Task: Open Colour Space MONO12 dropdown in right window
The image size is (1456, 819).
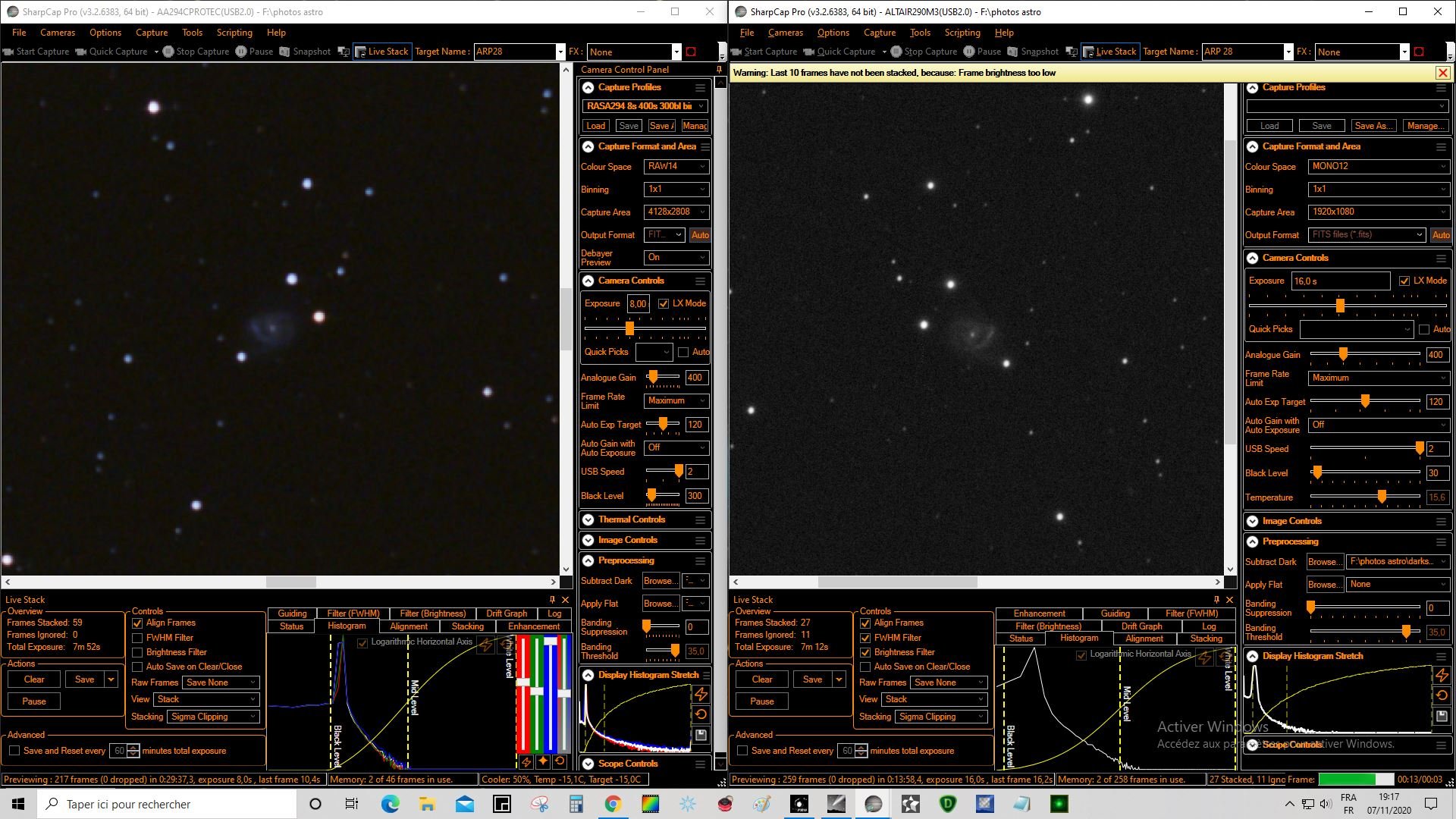Action: [x=1379, y=167]
